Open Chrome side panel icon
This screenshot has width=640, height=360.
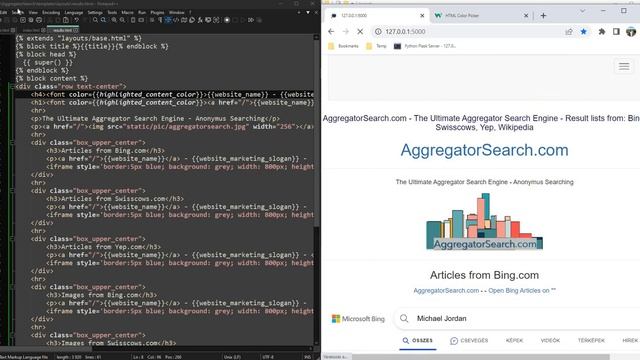click(x=616, y=31)
